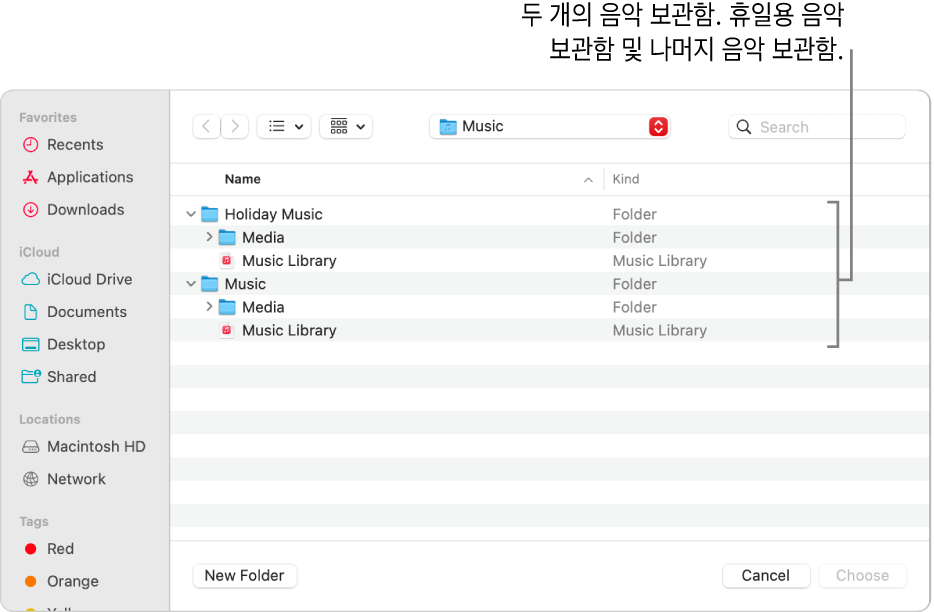
Task: Click in the Search field
Action: pos(817,127)
